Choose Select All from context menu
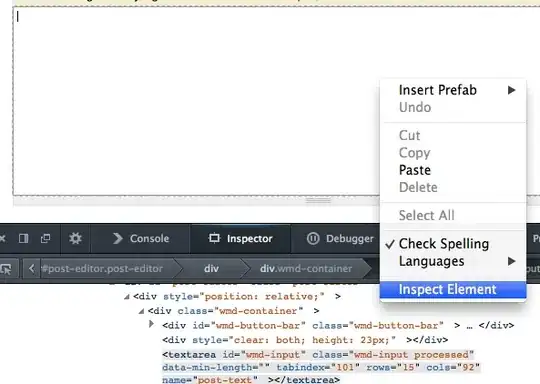 453,215
